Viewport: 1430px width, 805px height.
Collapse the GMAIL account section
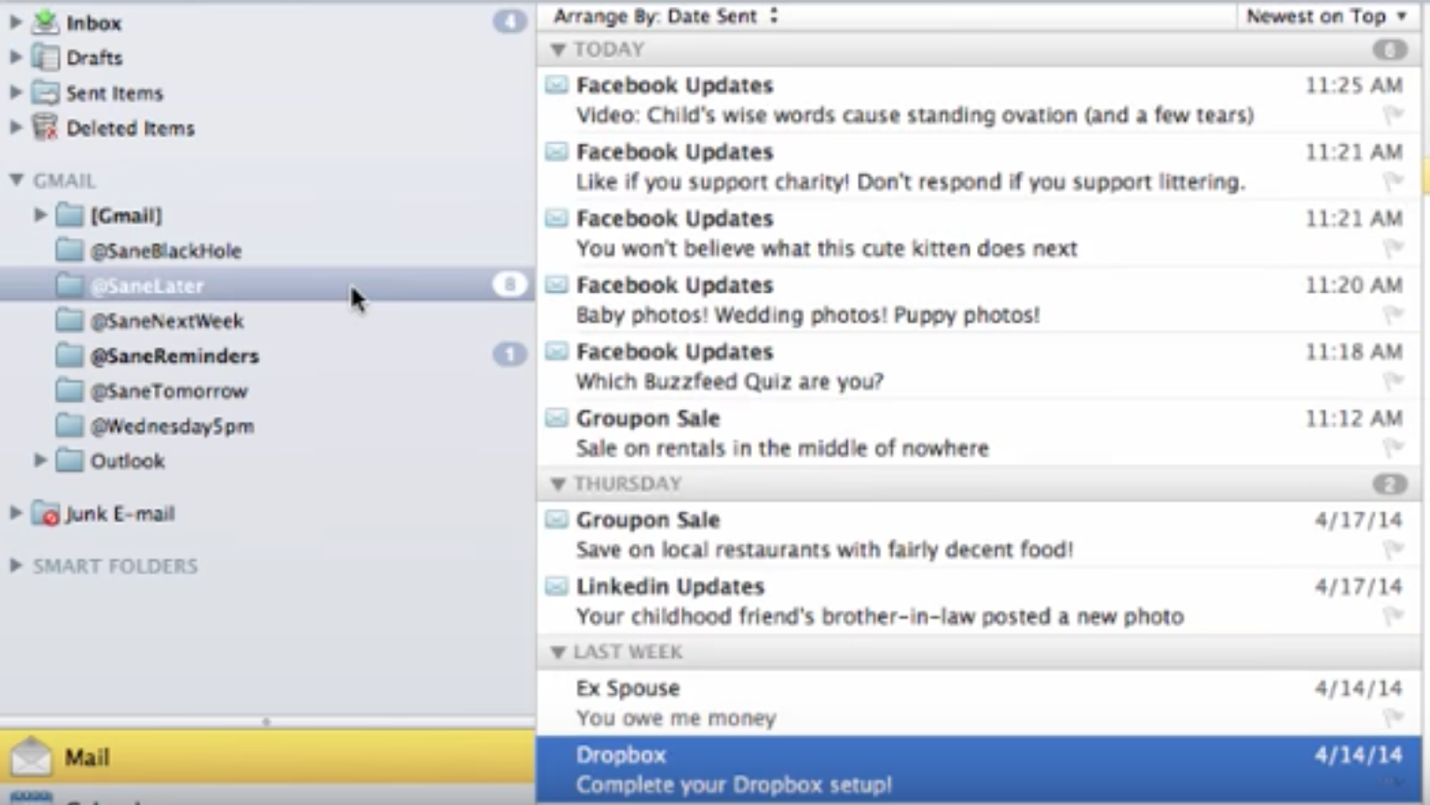tap(16, 181)
